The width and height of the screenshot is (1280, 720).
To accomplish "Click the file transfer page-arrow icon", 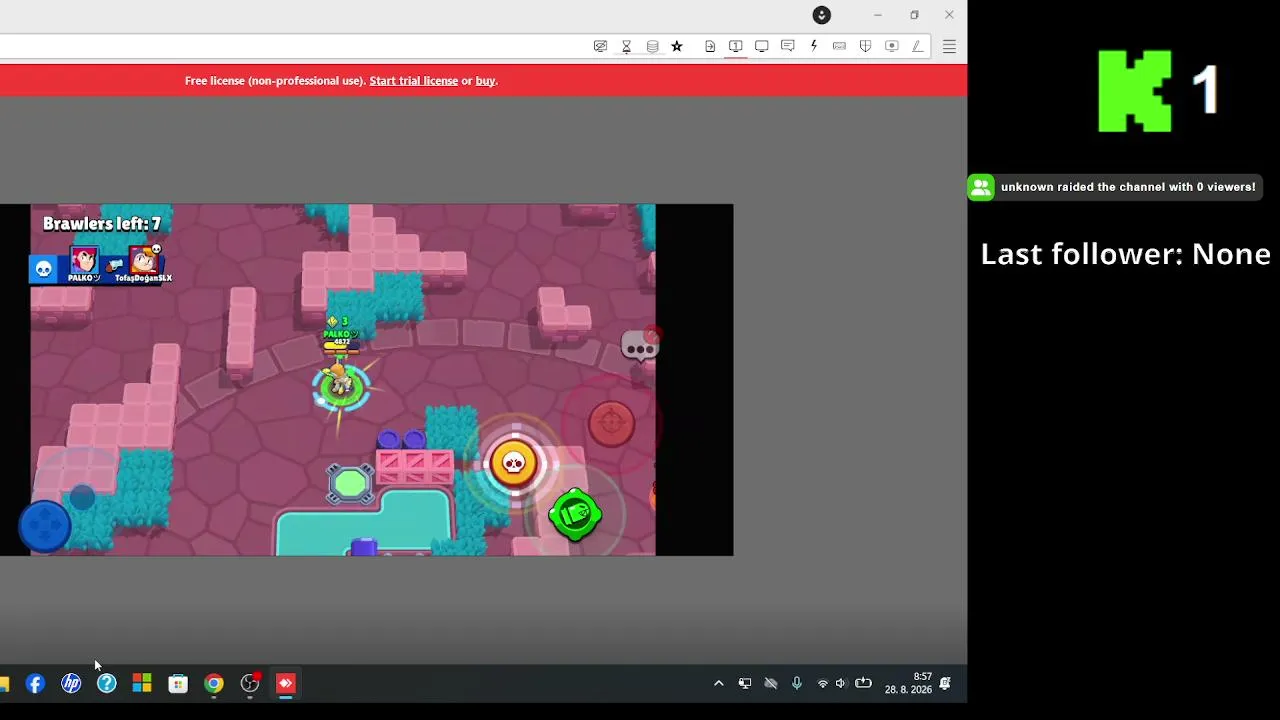I will click(x=710, y=46).
